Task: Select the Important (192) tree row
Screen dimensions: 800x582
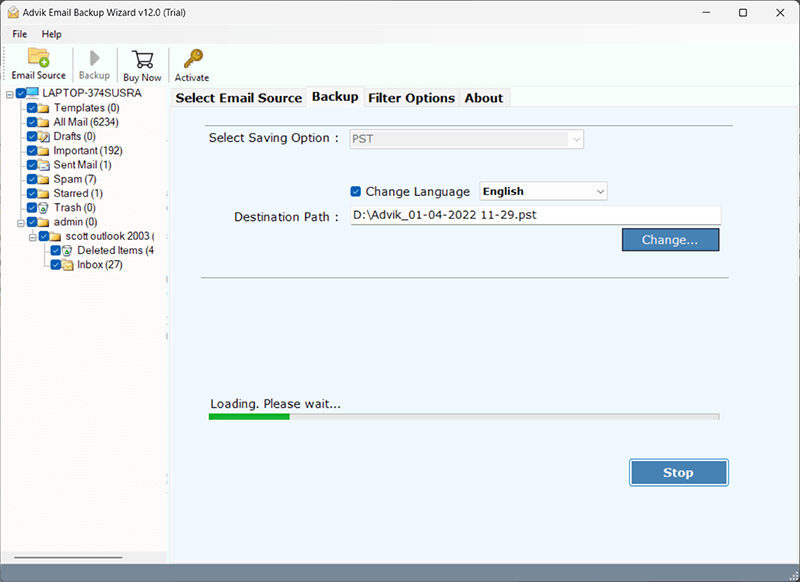Action: point(88,150)
